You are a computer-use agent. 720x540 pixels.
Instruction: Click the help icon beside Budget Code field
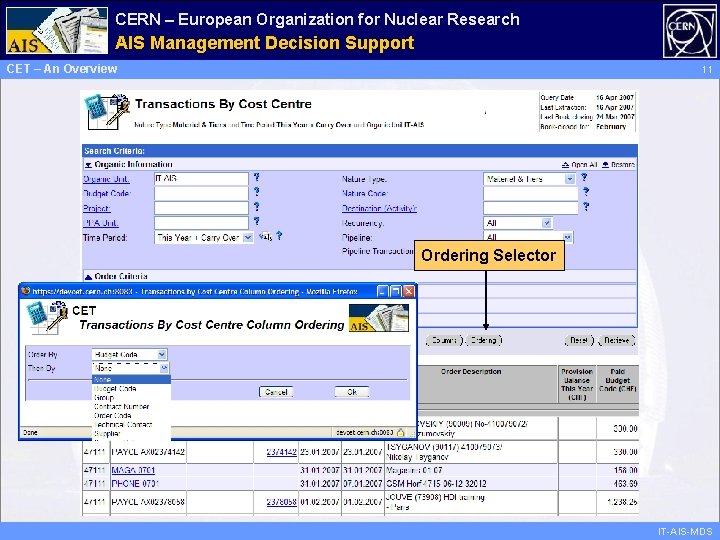coord(257,191)
